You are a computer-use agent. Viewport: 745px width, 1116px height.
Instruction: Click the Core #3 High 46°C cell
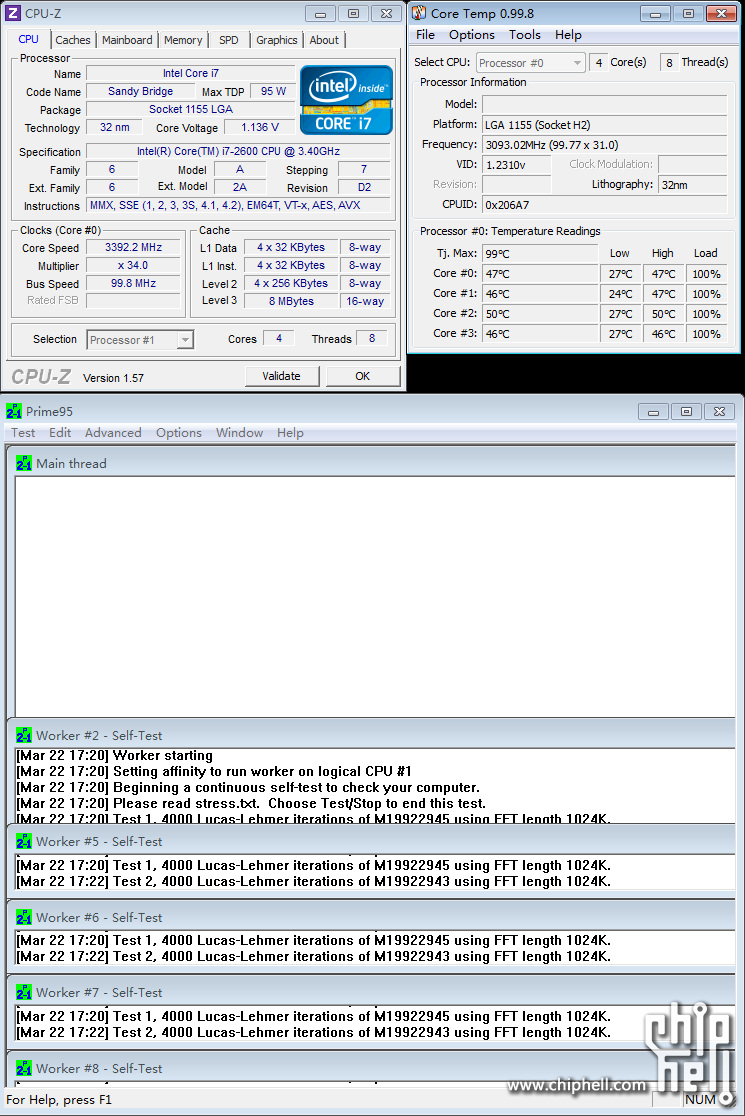pos(663,334)
